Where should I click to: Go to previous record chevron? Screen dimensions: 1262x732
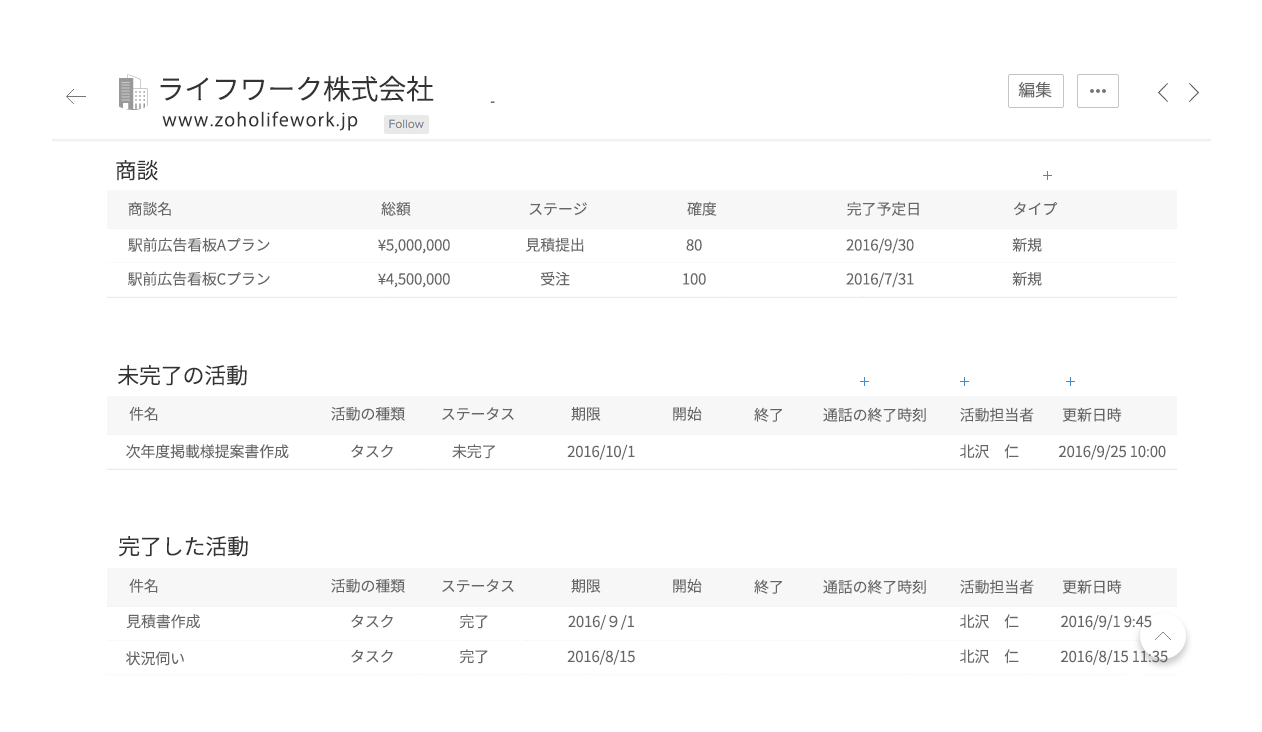pyautogui.click(x=1162, y=92)
